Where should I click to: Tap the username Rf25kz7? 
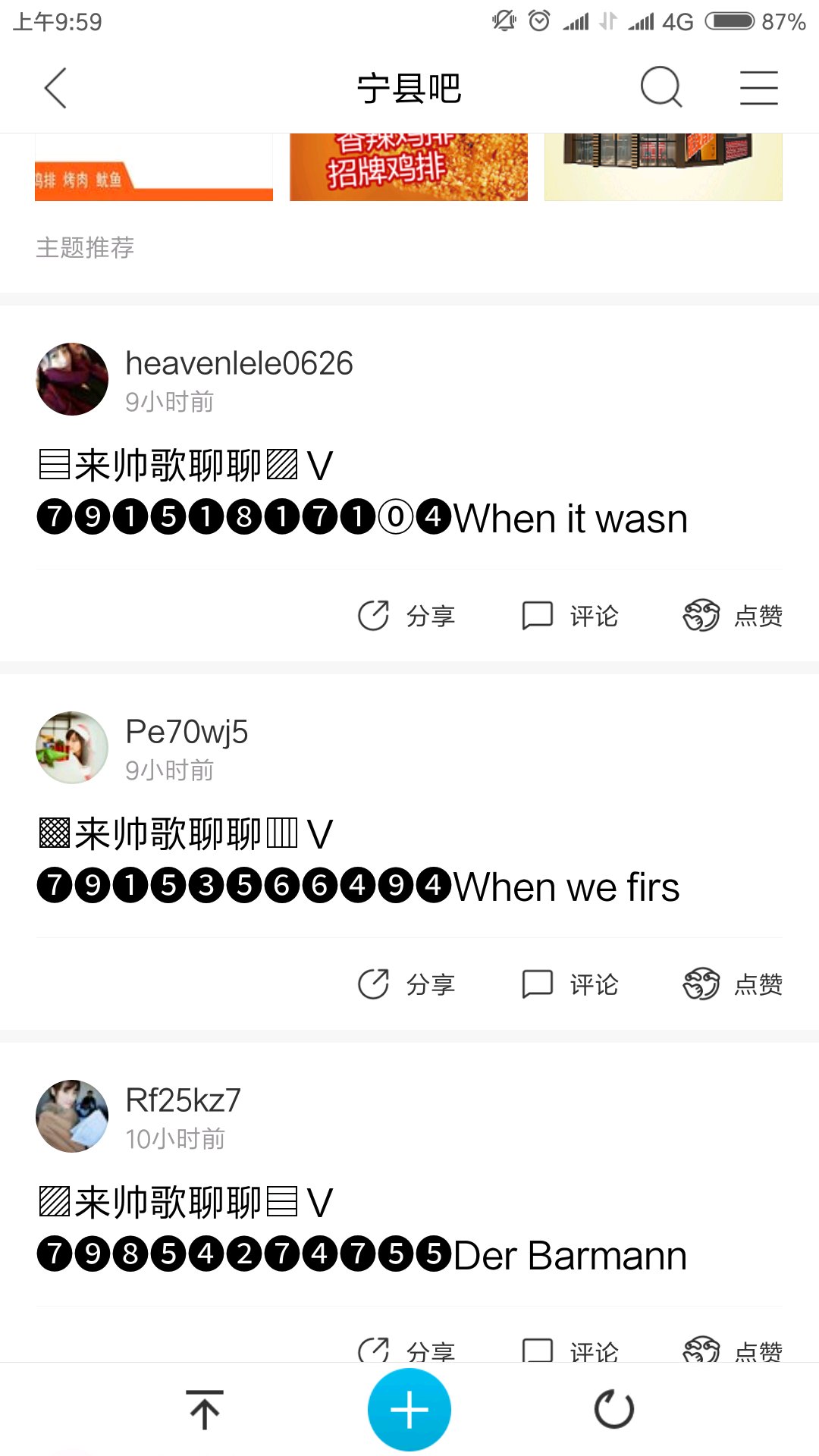[x=183, y=1100]
